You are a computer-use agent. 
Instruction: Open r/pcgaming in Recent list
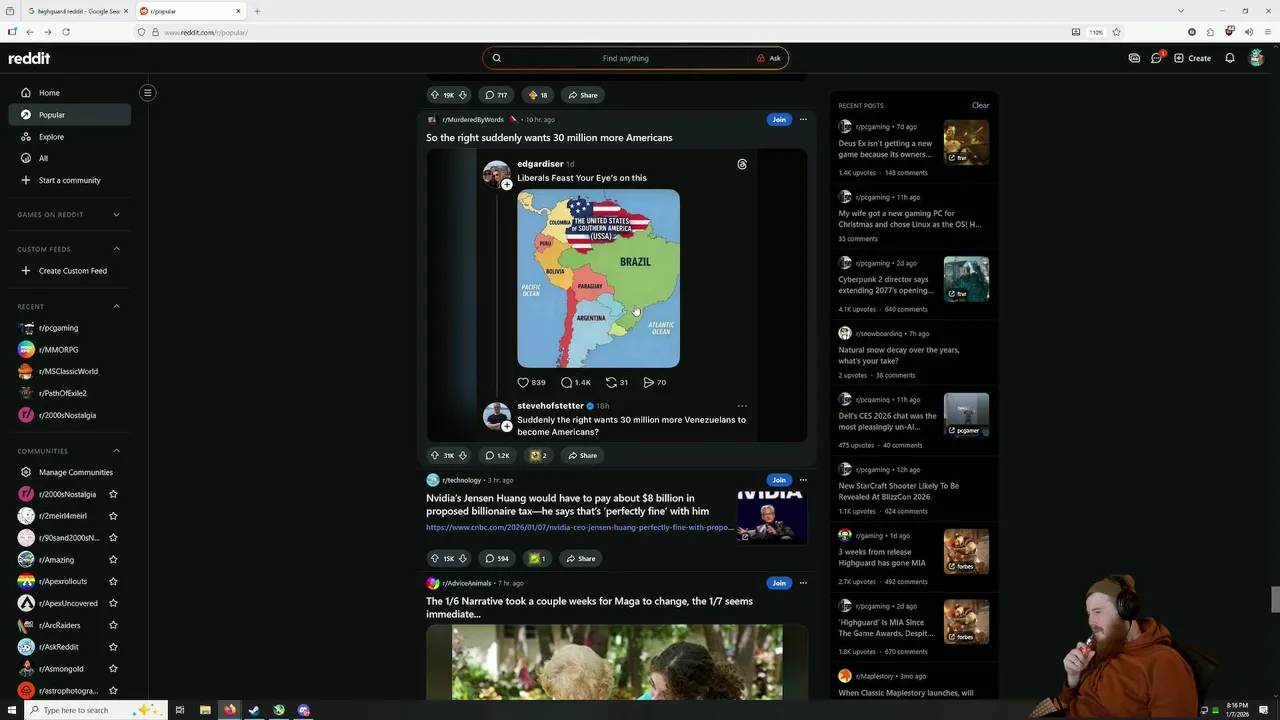69,328
